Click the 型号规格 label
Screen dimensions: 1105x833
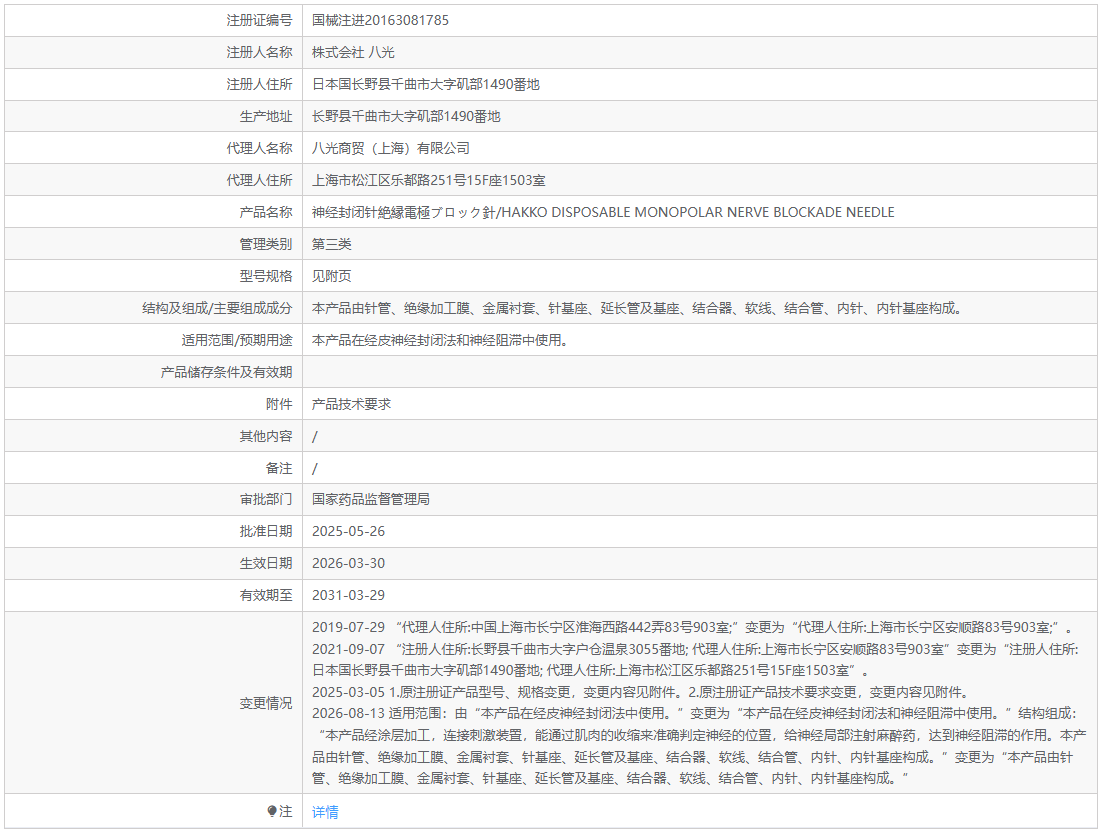point(266,276)
